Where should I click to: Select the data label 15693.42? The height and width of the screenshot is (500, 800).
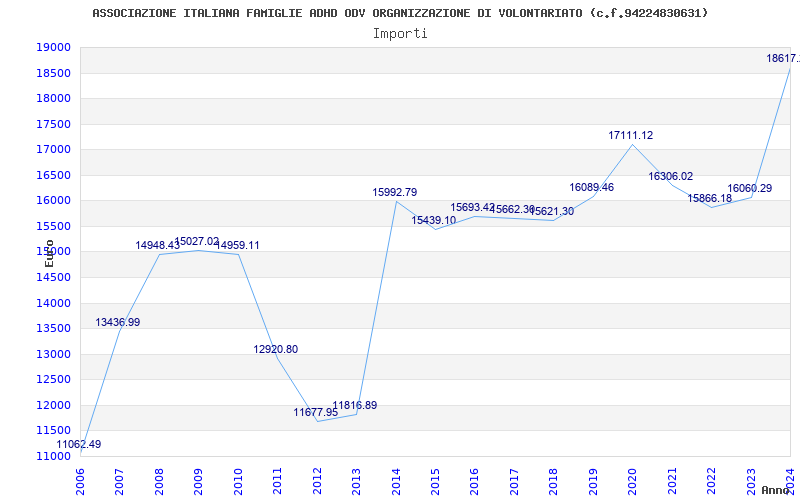[x=472, y=208]
